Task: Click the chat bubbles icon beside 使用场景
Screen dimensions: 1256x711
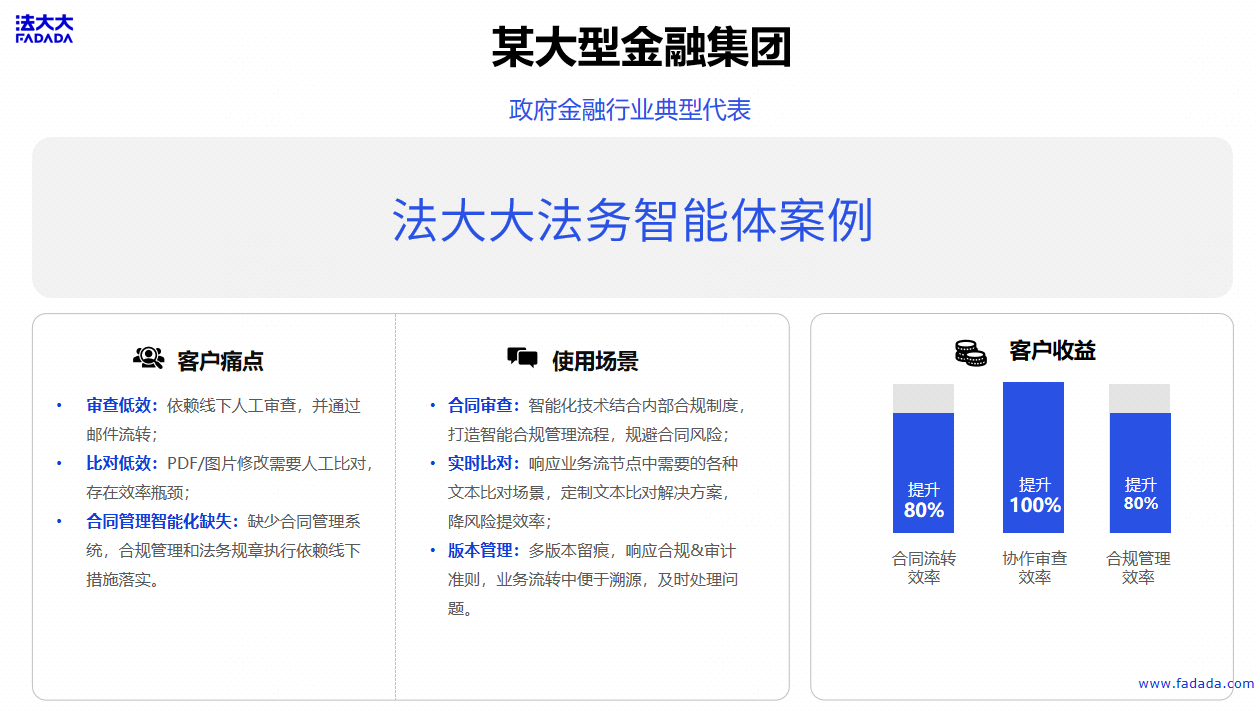Action: 522,358
